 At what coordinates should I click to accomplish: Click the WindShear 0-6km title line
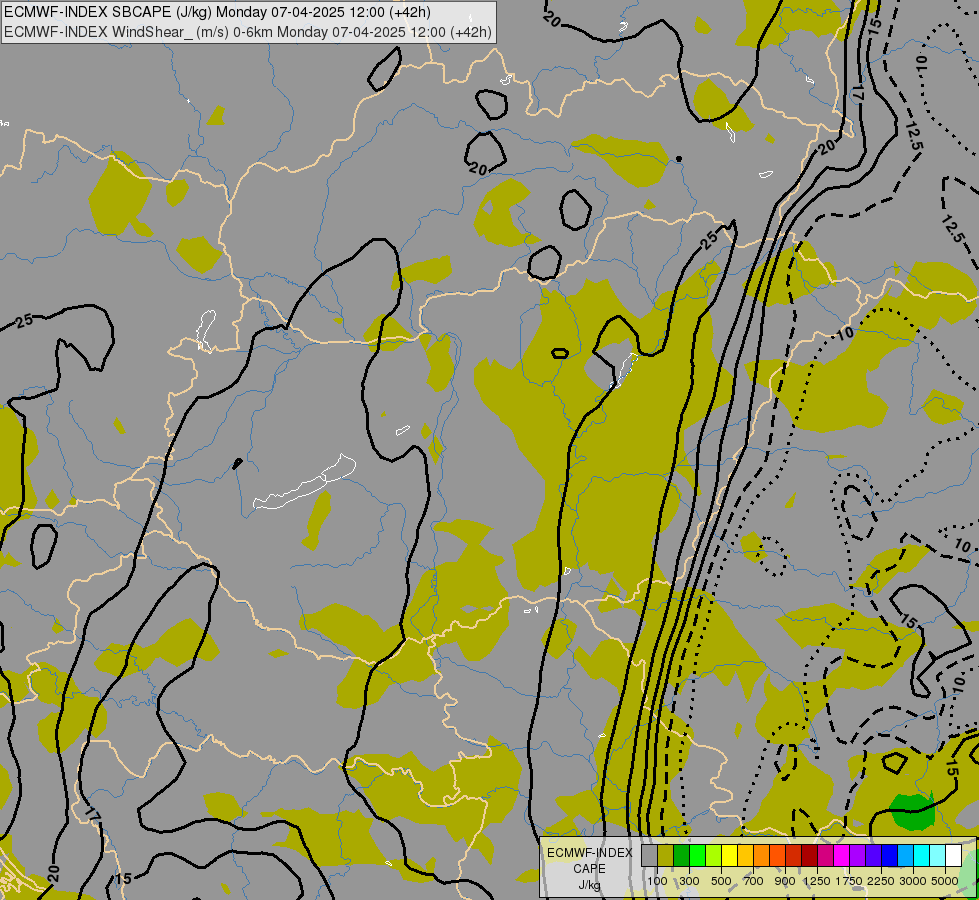click(248, 32)
